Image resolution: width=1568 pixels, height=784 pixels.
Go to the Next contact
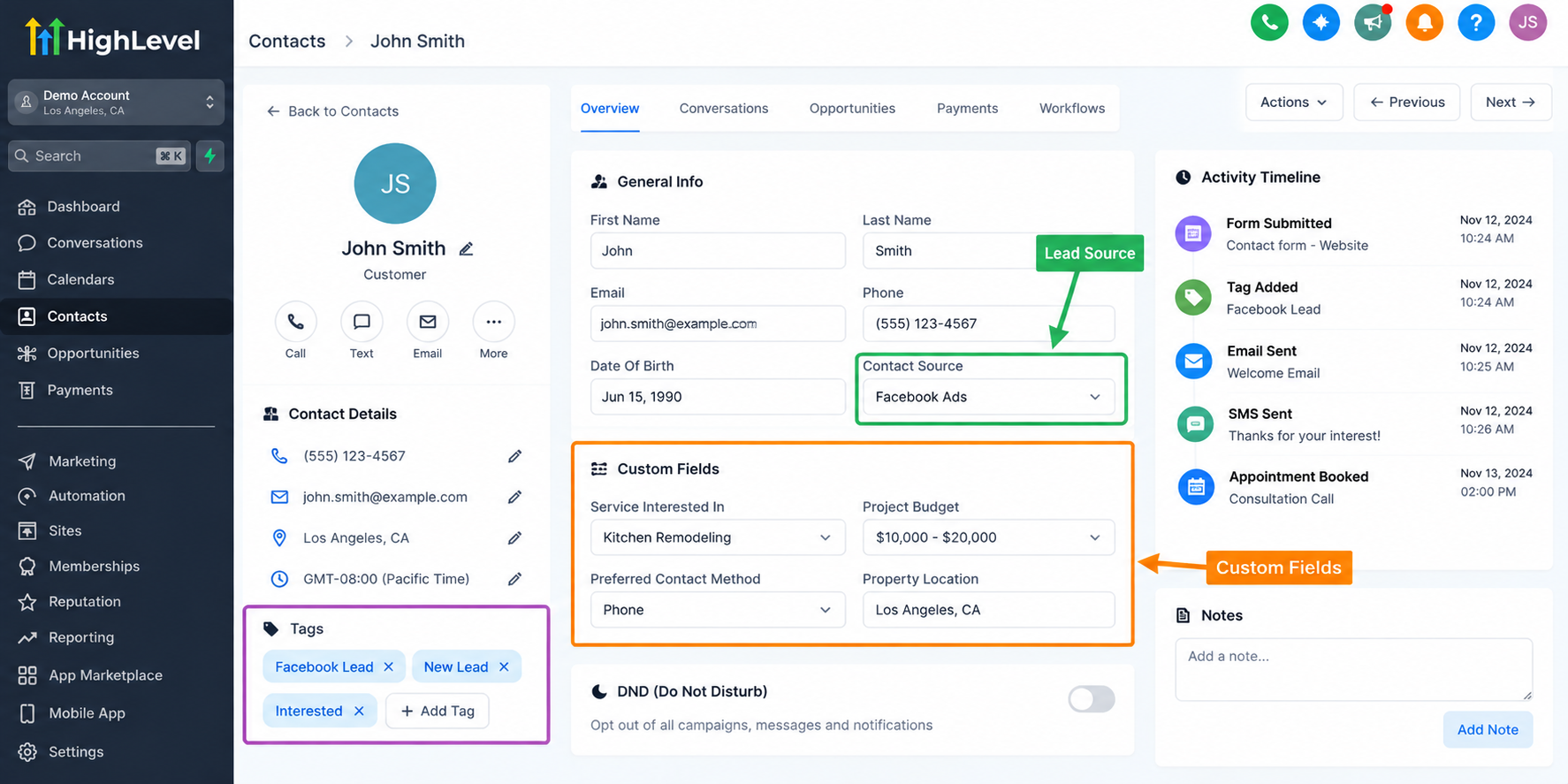[1510, 103]
